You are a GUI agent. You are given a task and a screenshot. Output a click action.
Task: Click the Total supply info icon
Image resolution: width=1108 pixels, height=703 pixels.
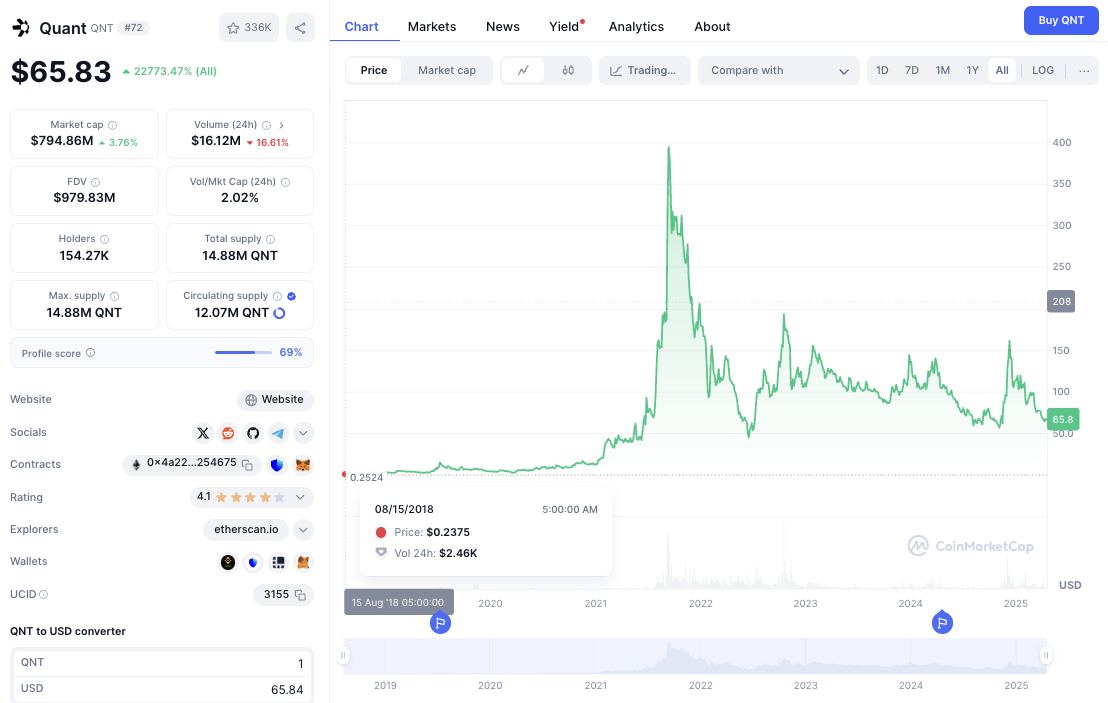271,239
